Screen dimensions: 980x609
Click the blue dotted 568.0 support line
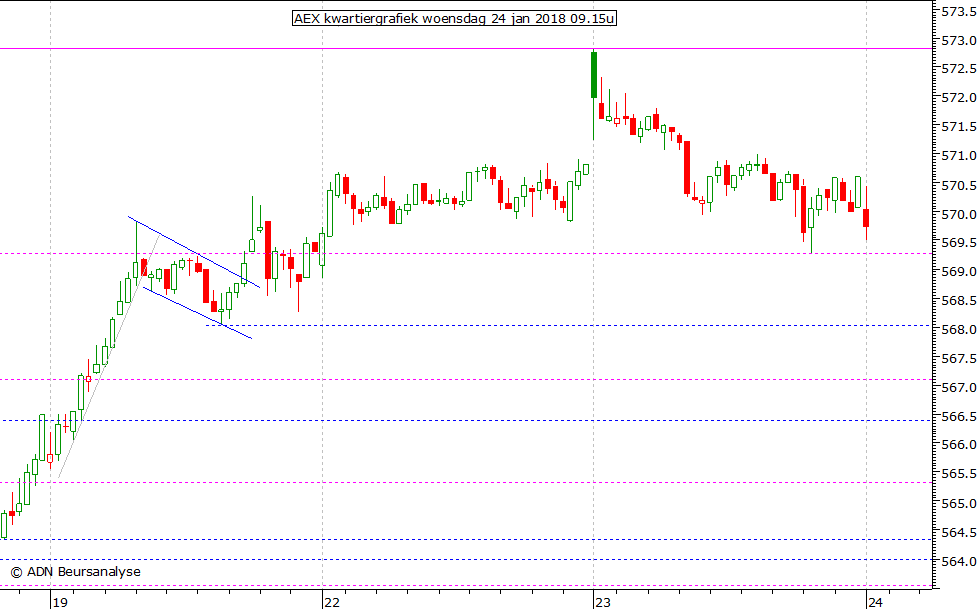[569, 325]
